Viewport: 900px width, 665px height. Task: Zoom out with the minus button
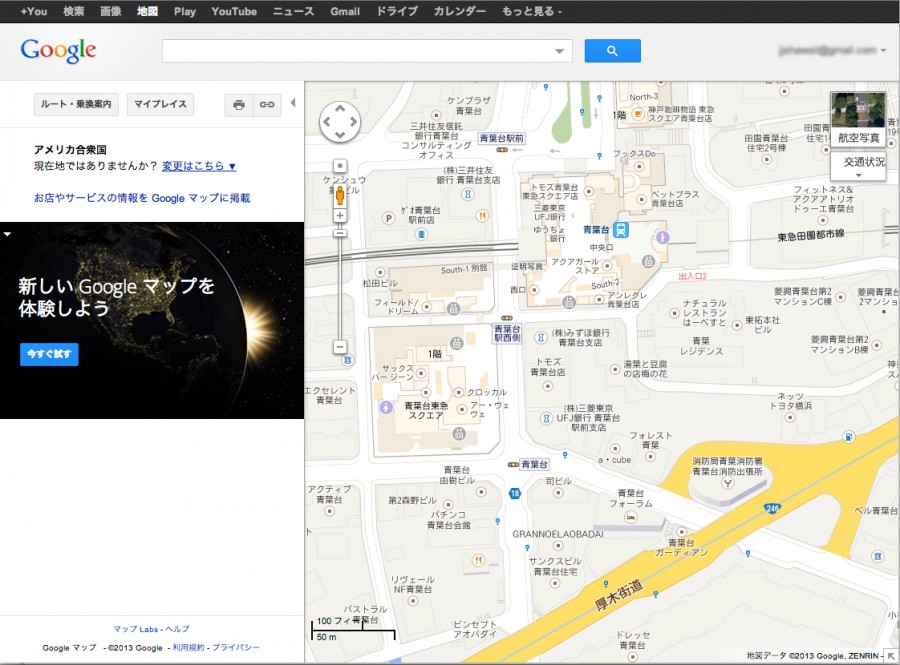click(x=340, y=347)
